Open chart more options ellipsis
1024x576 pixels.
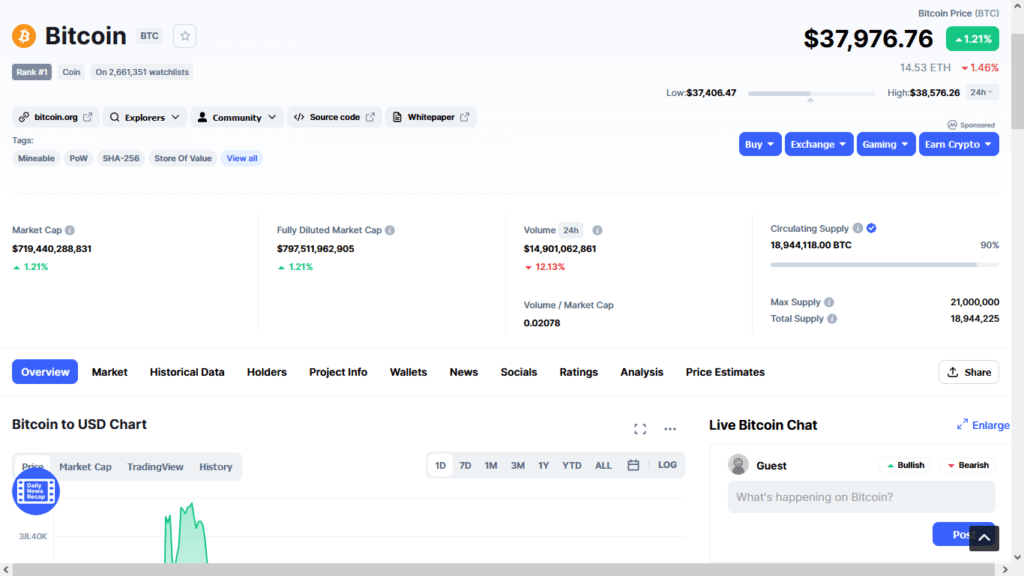[670, 429]
